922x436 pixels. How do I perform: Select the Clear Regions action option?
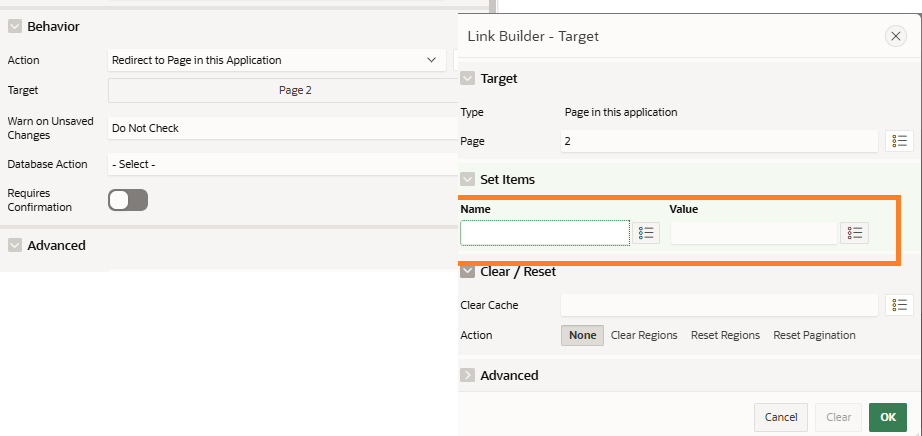[x=644, y=335]
